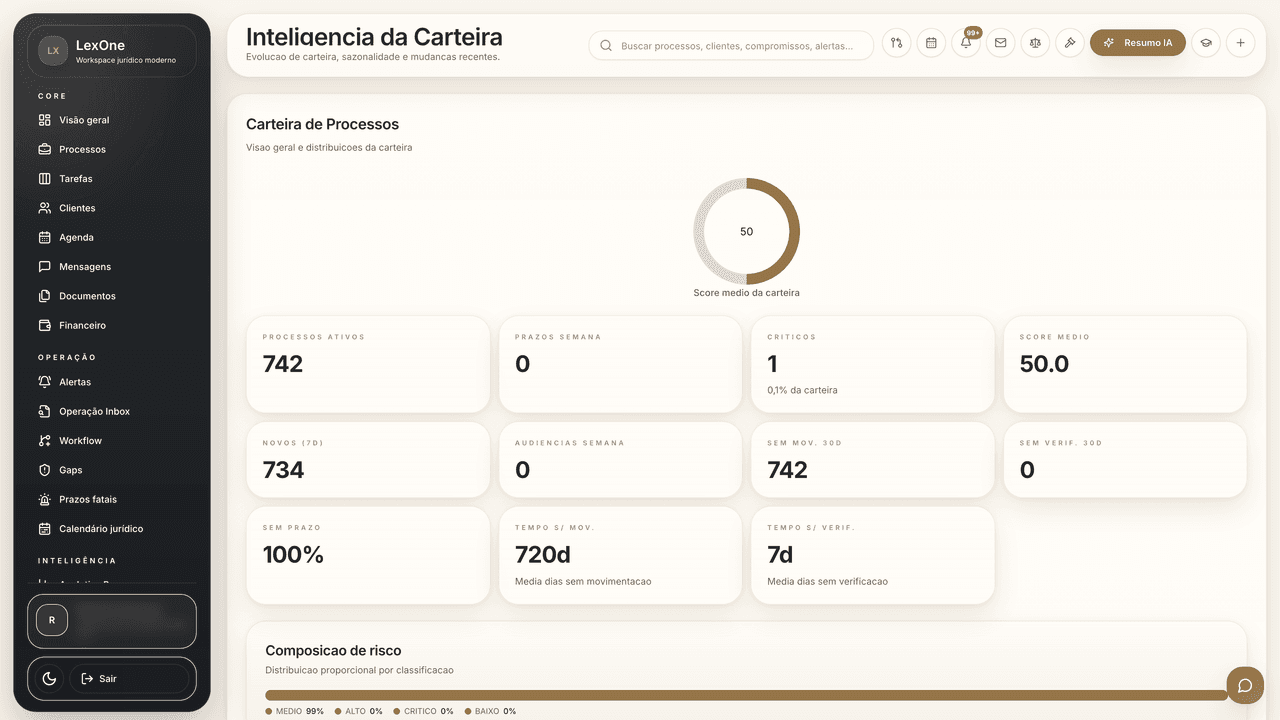
Task: Open Alertas from the sidebar bell icon
Action: click(75, 381)
